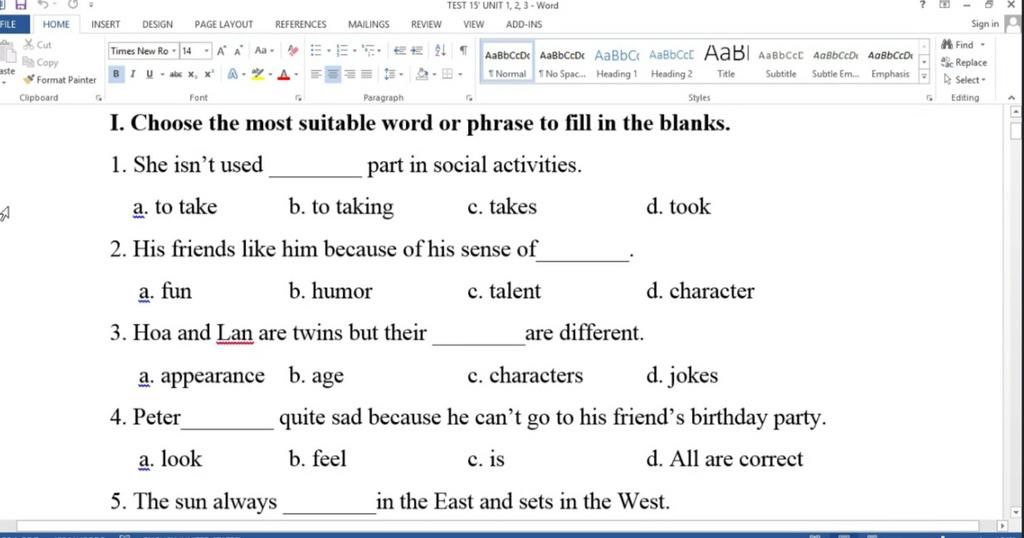Switch to the MAILINGS tab
Image resolution: width=1024 pixels, height=538 pixels.
click(x=368, y=24)
